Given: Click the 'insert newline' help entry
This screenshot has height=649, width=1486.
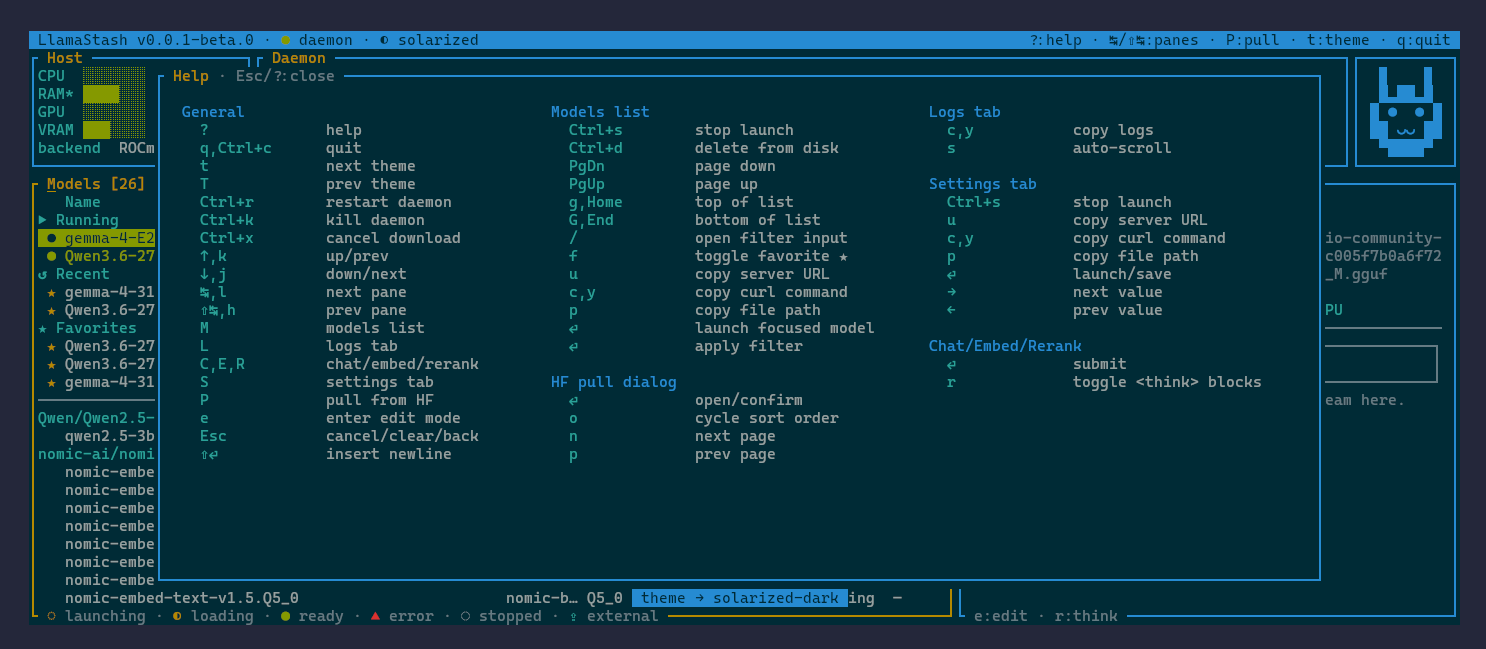Looking at the screenshot, I should point(389,454).
